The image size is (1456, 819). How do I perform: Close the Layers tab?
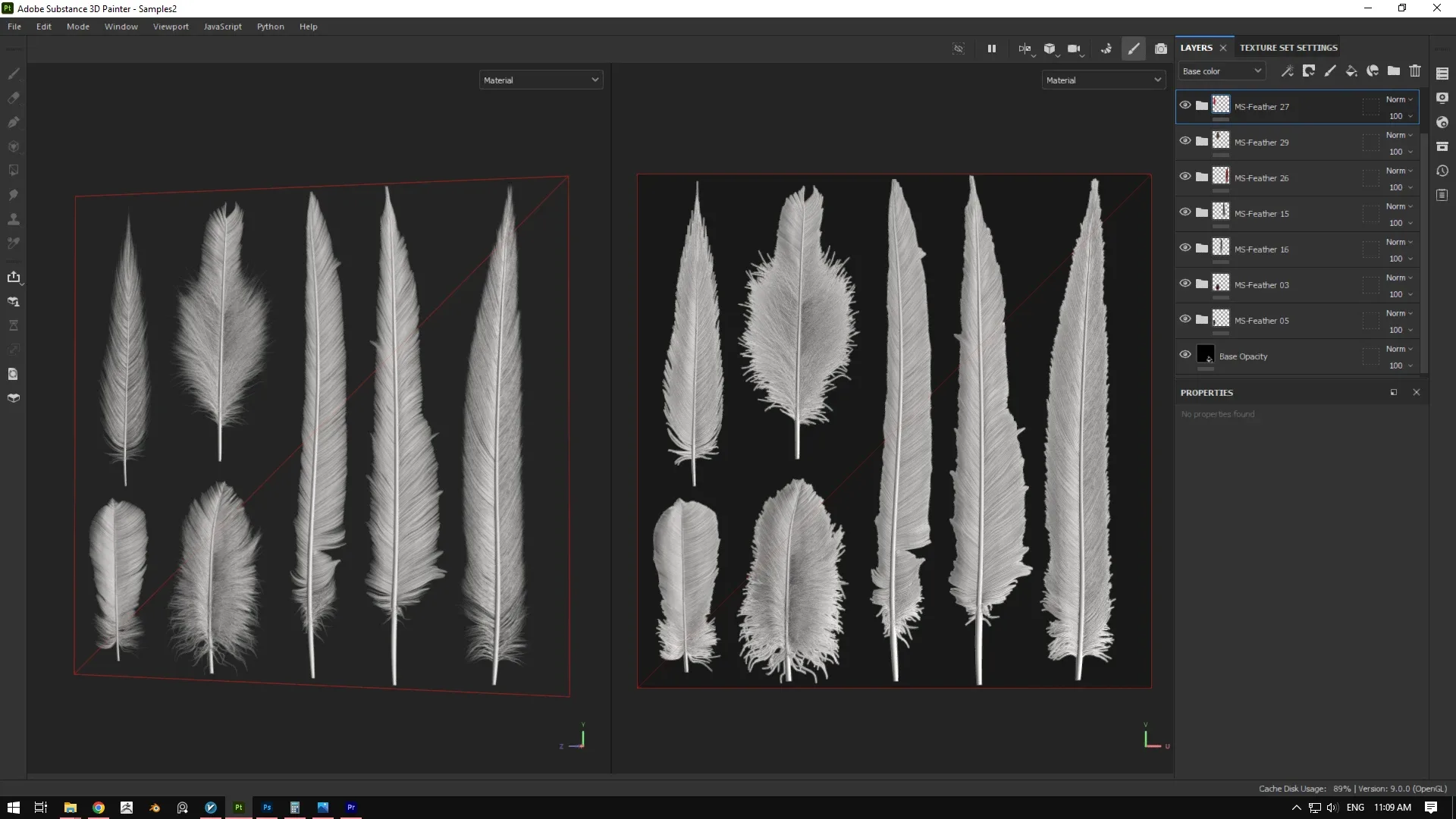pyautogui.click(x=1223, y=48)
